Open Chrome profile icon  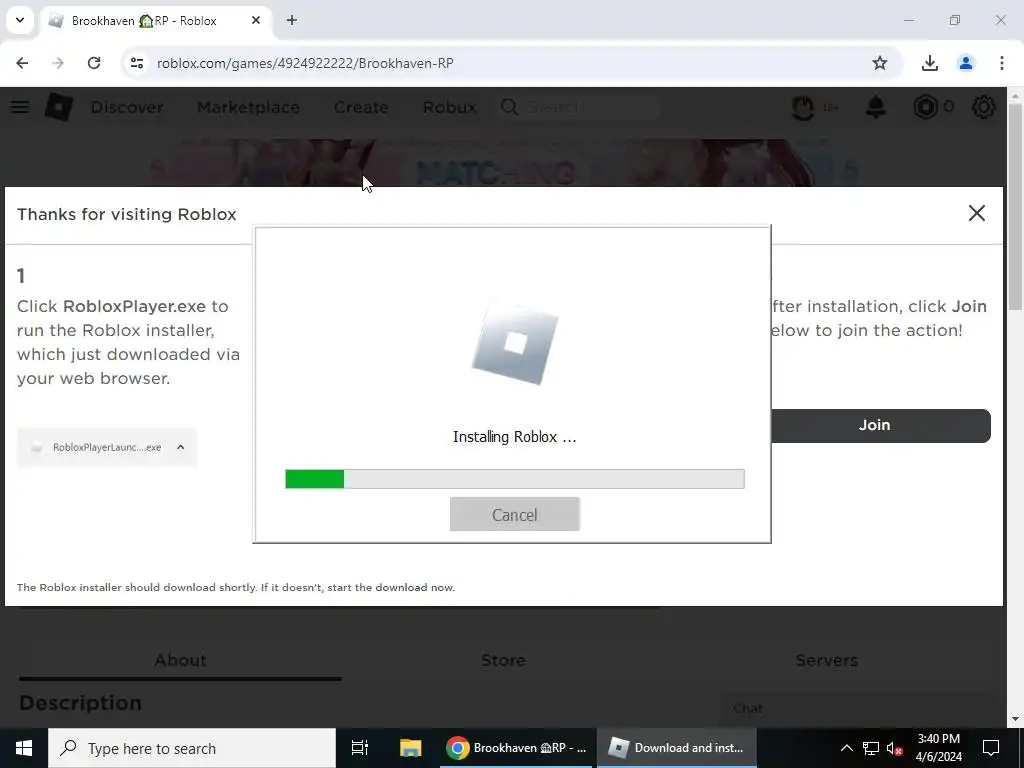[965, 63]
